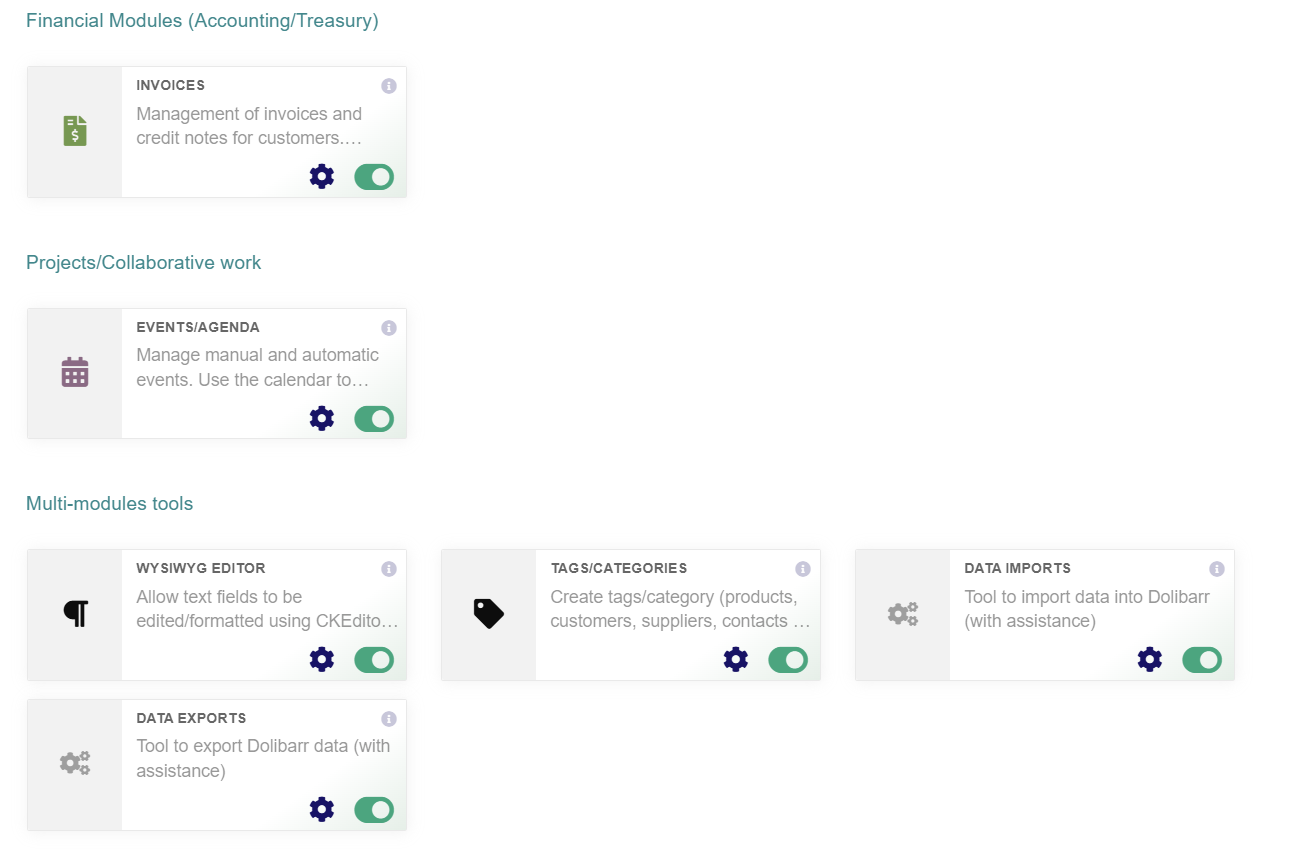Open Data Exports setup gear
1309x853 pixels.
(x=322, y=809)
